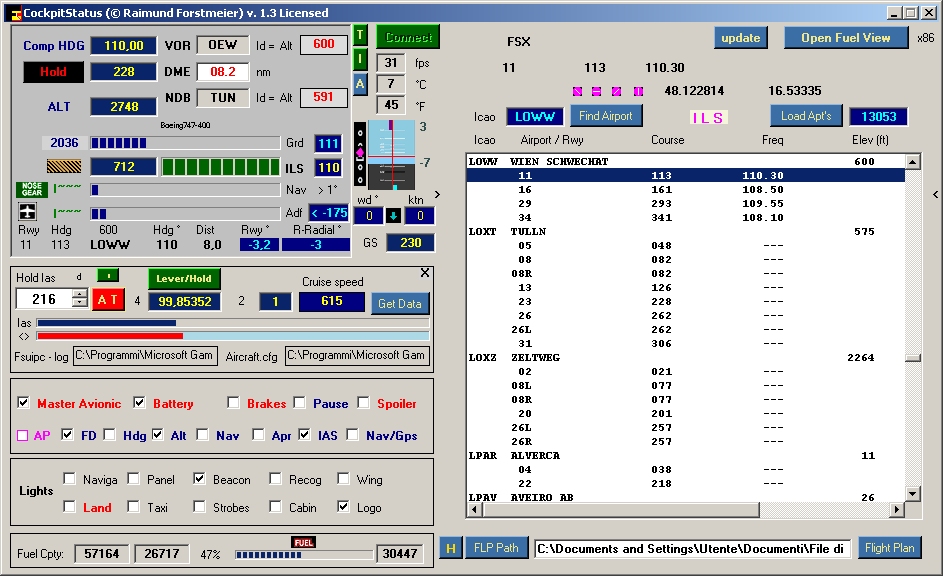
Task: Click the fuel level progress bar
Action: pyautogui.click(x=304, y=554)
